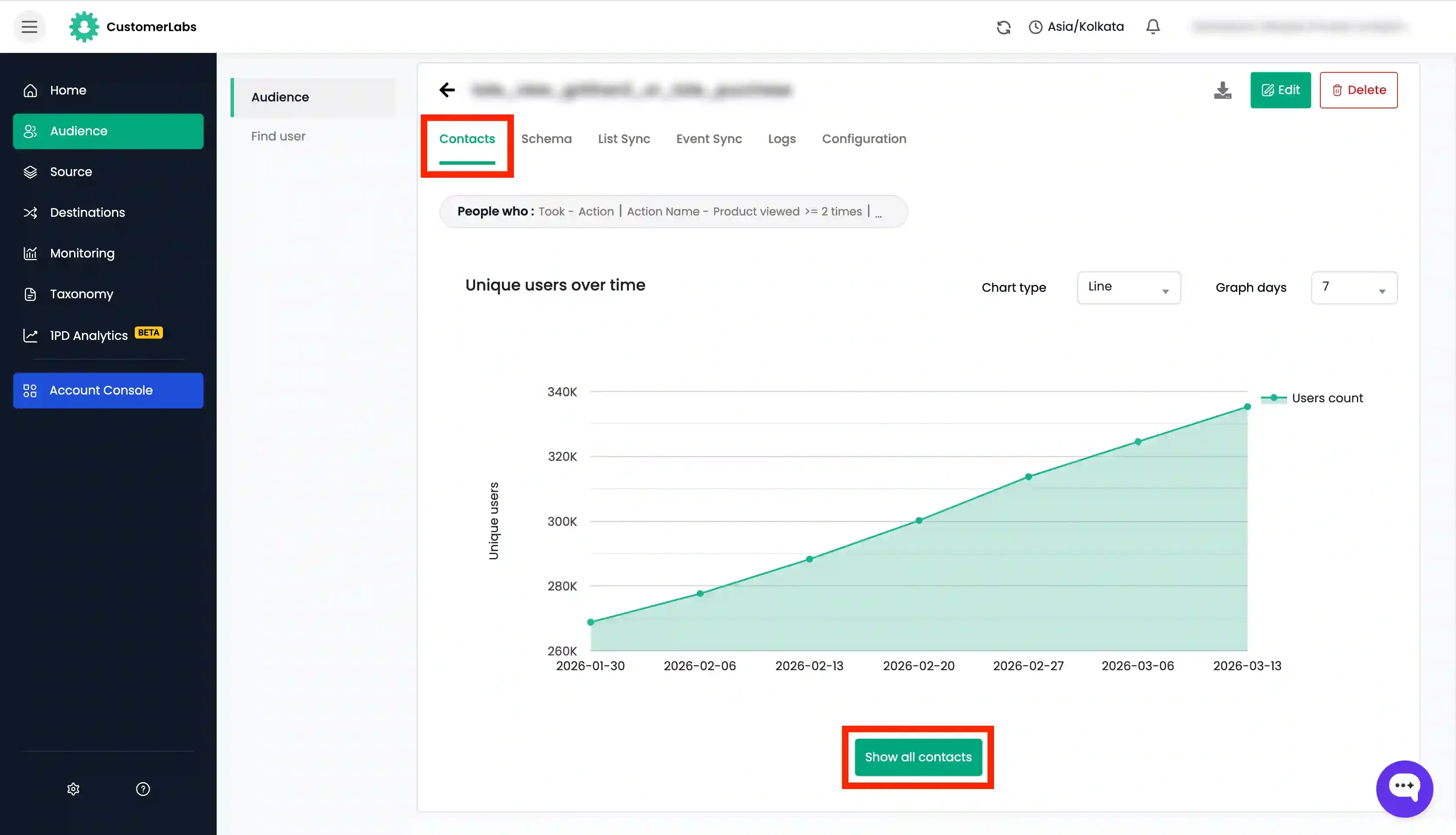Open the Chart type dropdown
Image resolution: width=1456 pixels, height=835 pixels.
[1128, 287]
